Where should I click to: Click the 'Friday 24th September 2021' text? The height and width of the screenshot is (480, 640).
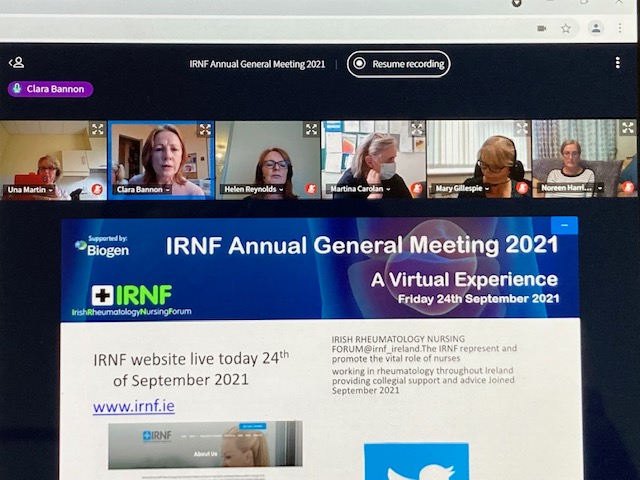coord(478,299)
